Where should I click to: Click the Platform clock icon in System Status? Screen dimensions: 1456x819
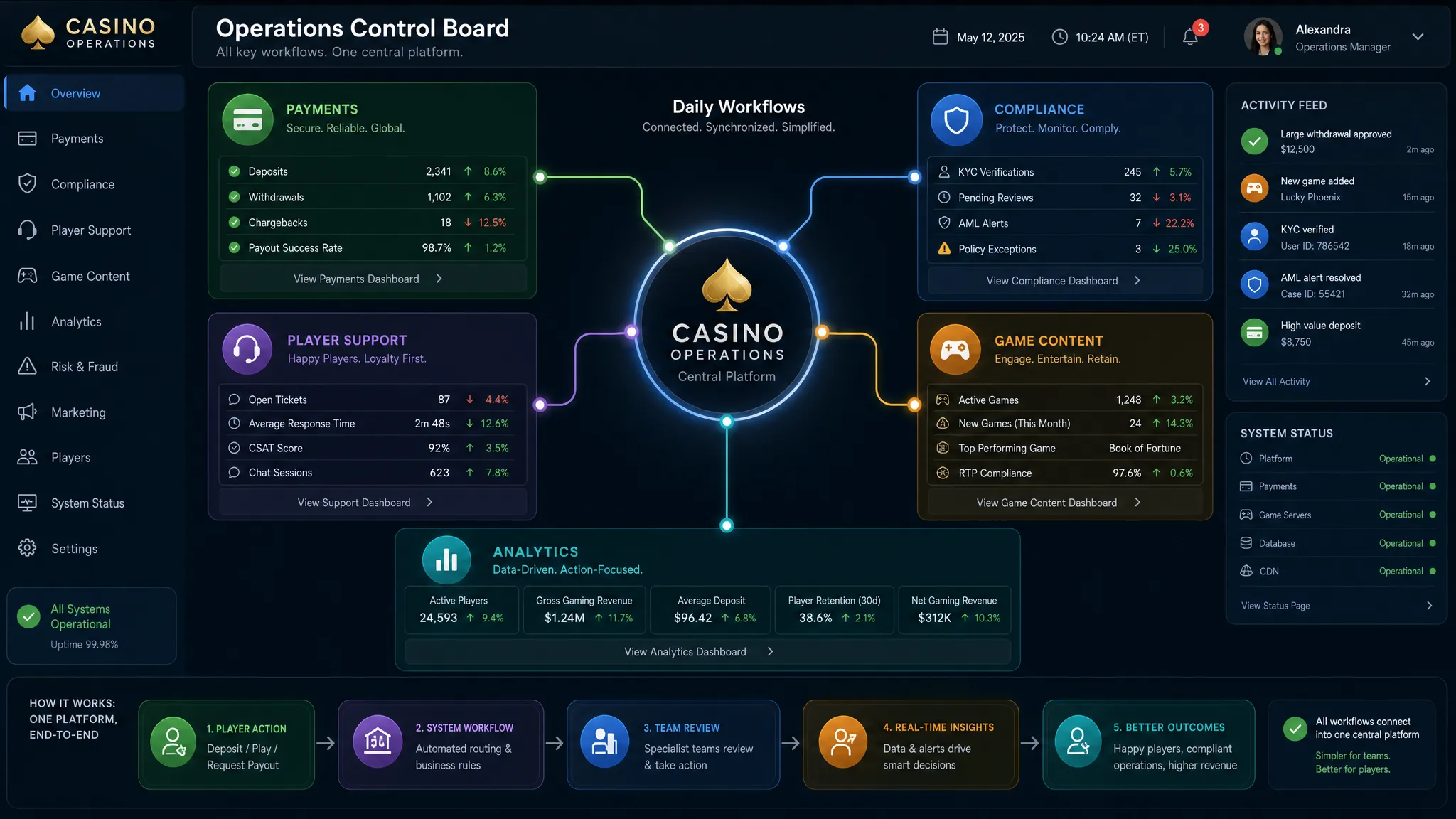click(1246, 459)
